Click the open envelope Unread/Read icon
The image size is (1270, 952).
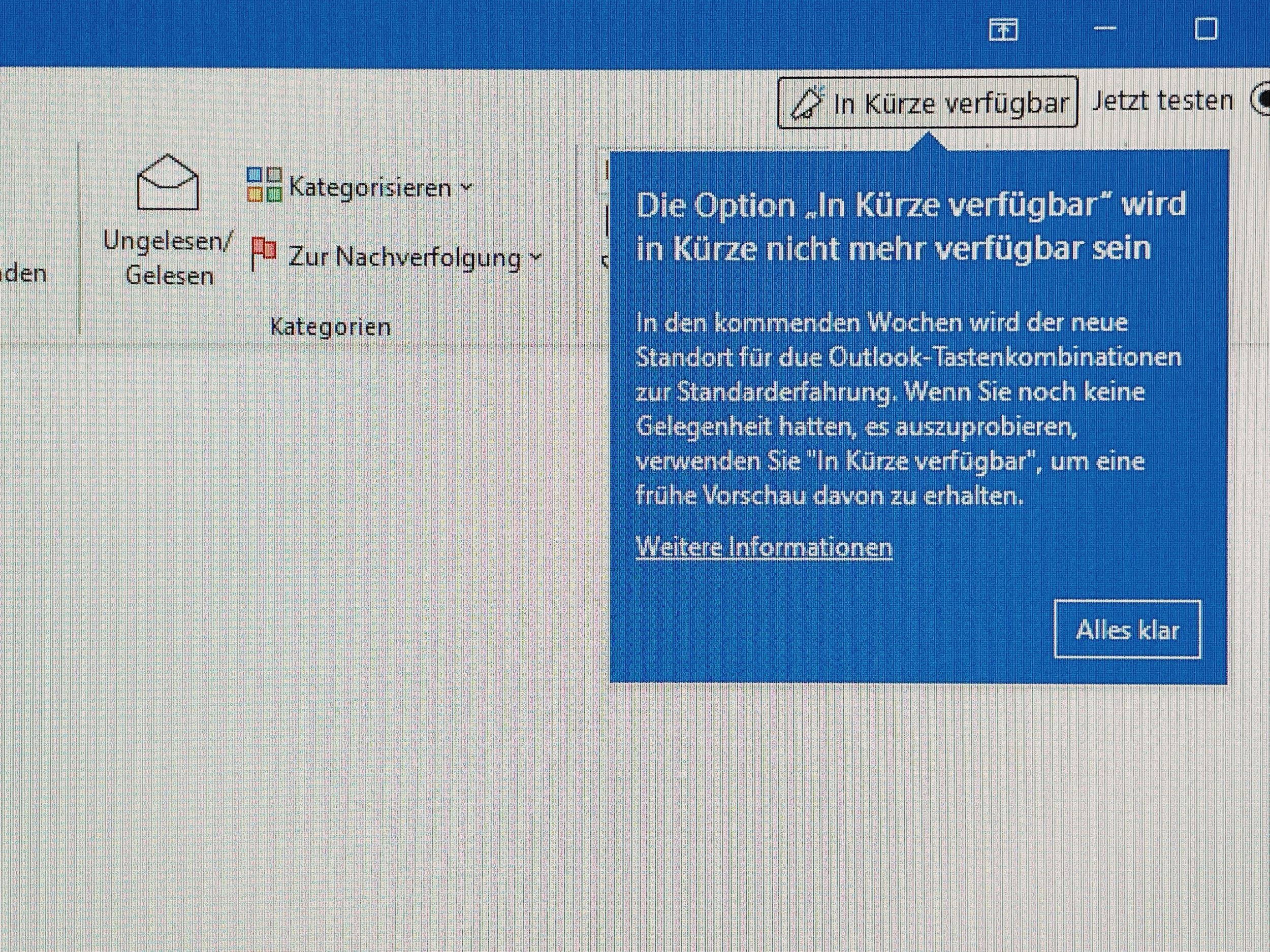coord(168,182)
